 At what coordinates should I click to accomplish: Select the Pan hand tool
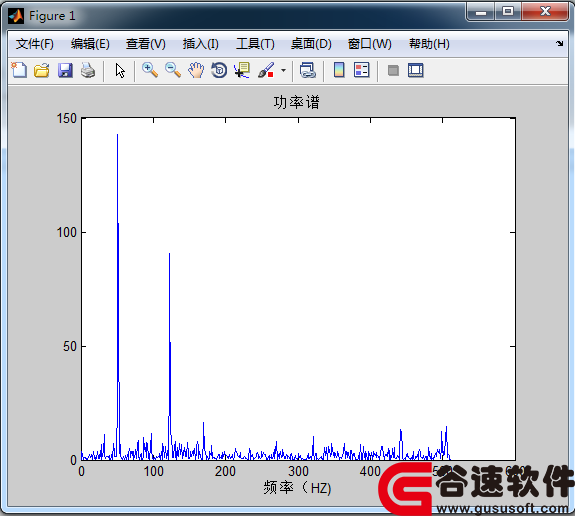tap(196, 70)
